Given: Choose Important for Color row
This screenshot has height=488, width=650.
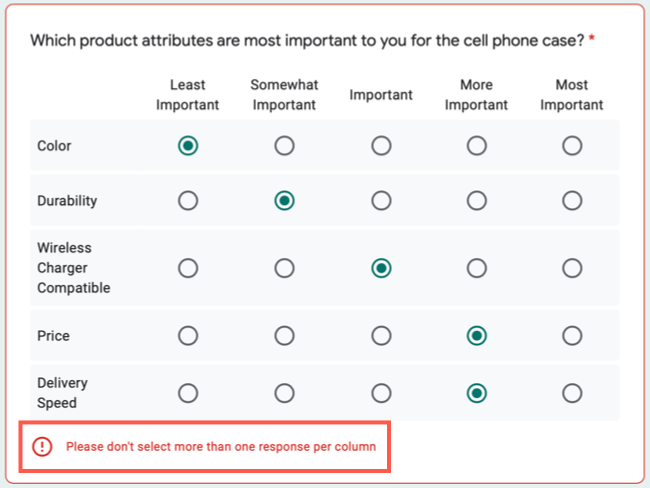Looking at the screenshot, I should point(381,146).
